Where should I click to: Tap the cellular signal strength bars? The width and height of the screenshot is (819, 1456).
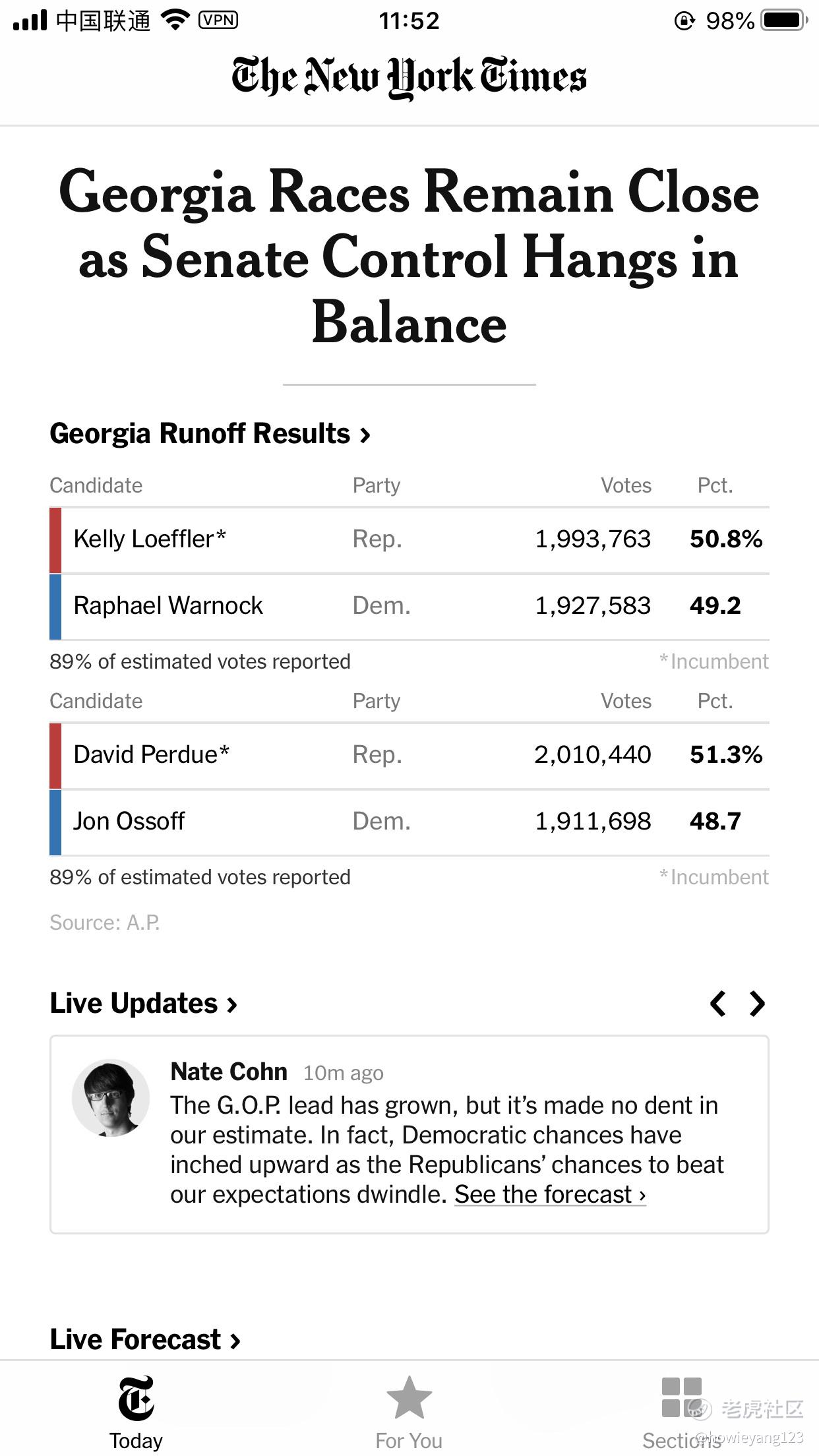(x=30, y=20)
